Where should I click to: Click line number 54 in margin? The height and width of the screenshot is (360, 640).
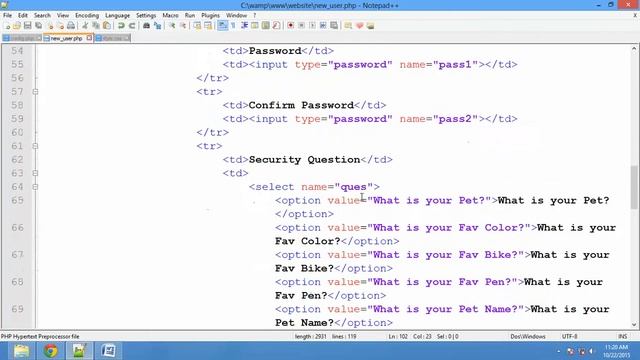click(17, 51)
